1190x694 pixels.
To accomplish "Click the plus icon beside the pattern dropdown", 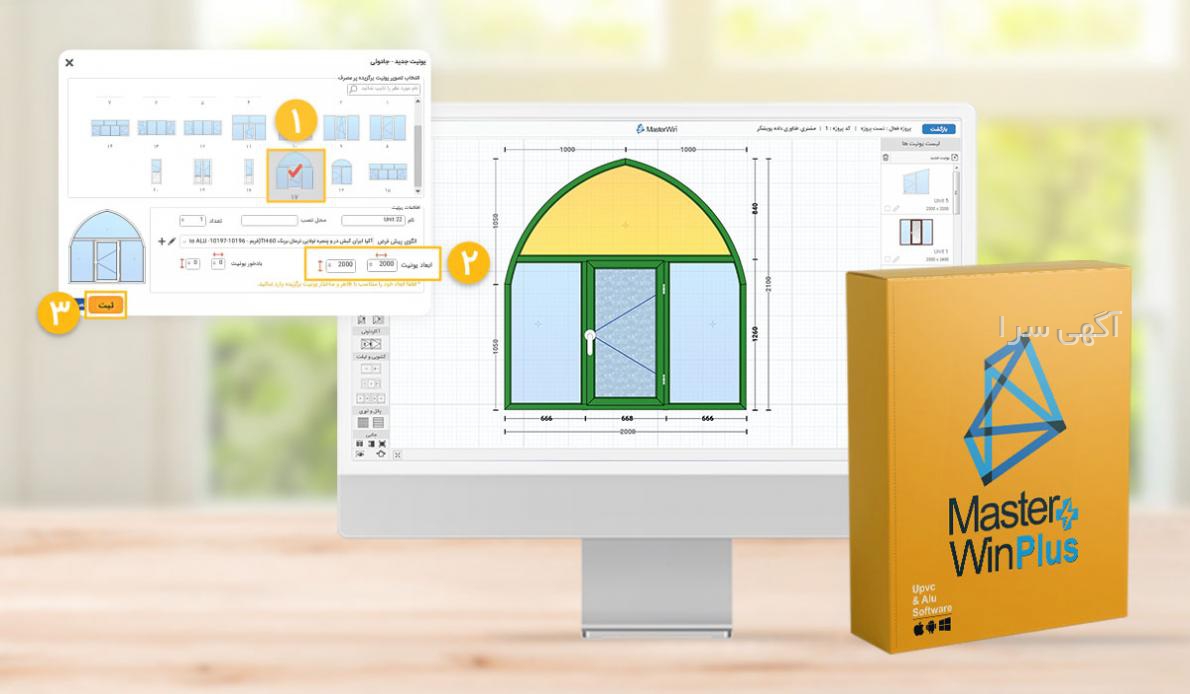I will point(162,241).
